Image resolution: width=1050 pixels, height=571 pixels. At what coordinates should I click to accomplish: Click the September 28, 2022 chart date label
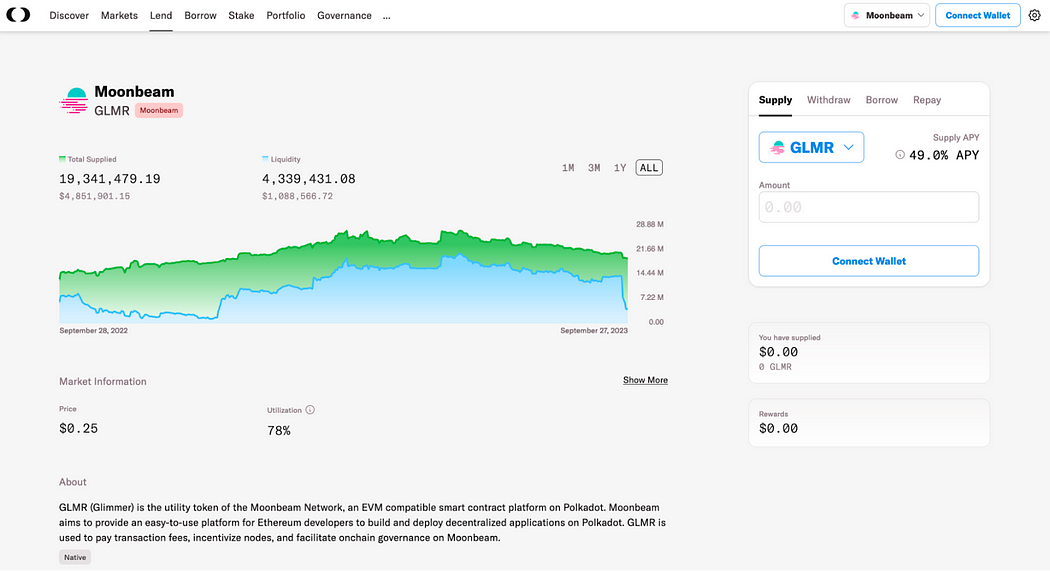coord(93,331)
